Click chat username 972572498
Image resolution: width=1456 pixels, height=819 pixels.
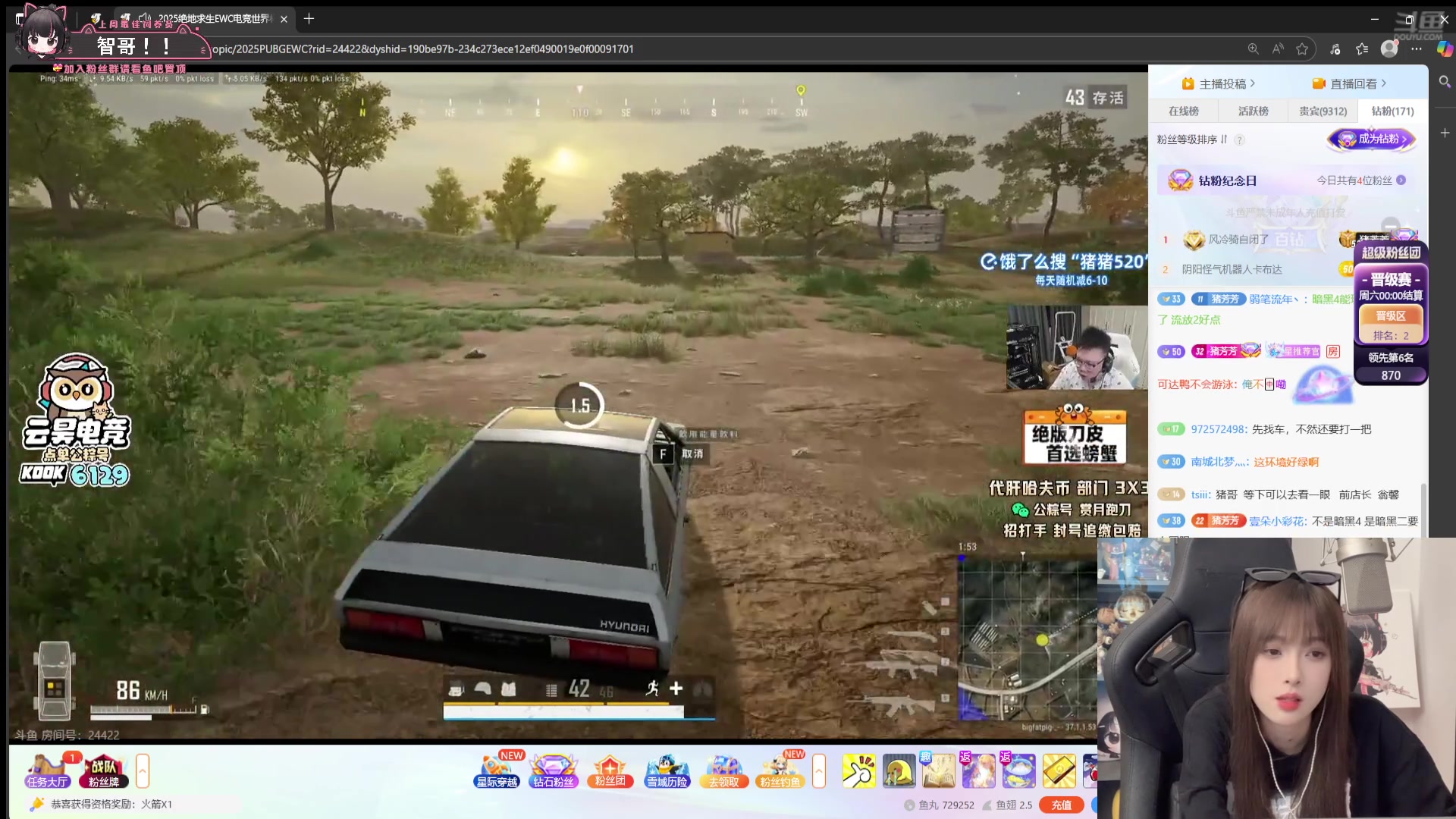[x=1218, y=429]
